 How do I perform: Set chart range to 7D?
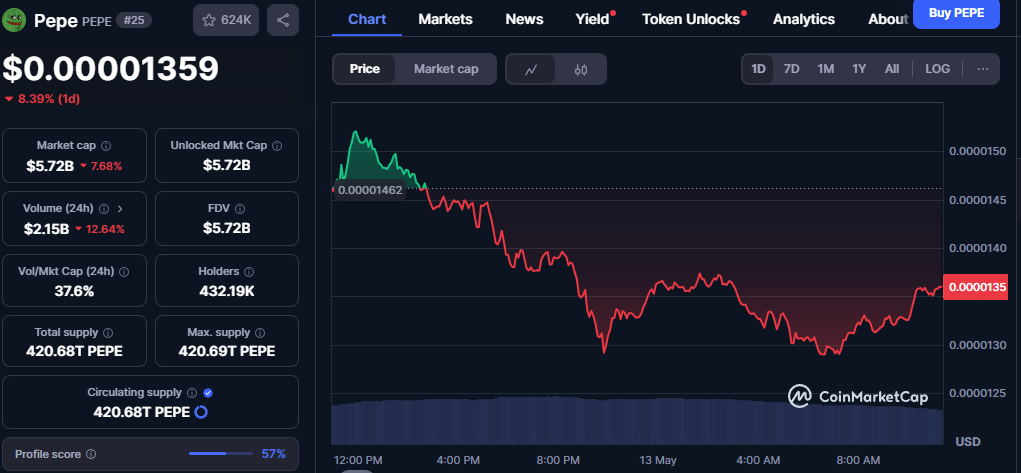click(791, 69)
